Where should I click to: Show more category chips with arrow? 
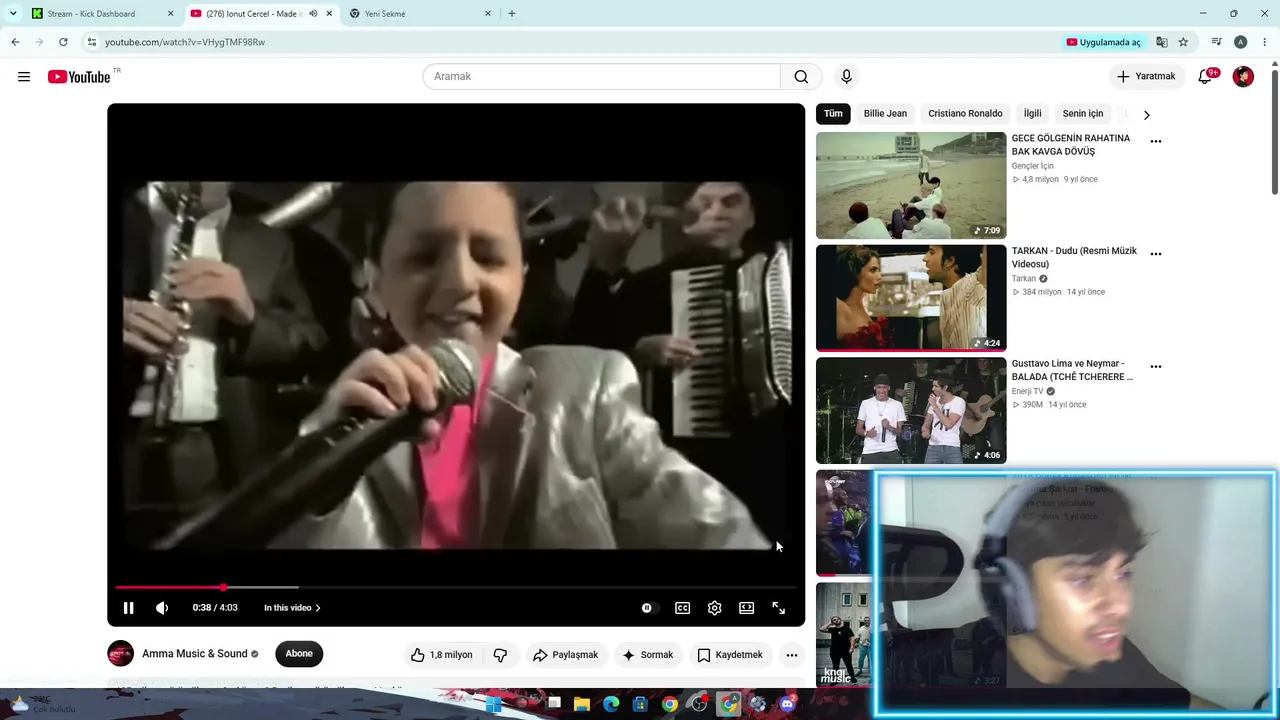point(1146,114)
